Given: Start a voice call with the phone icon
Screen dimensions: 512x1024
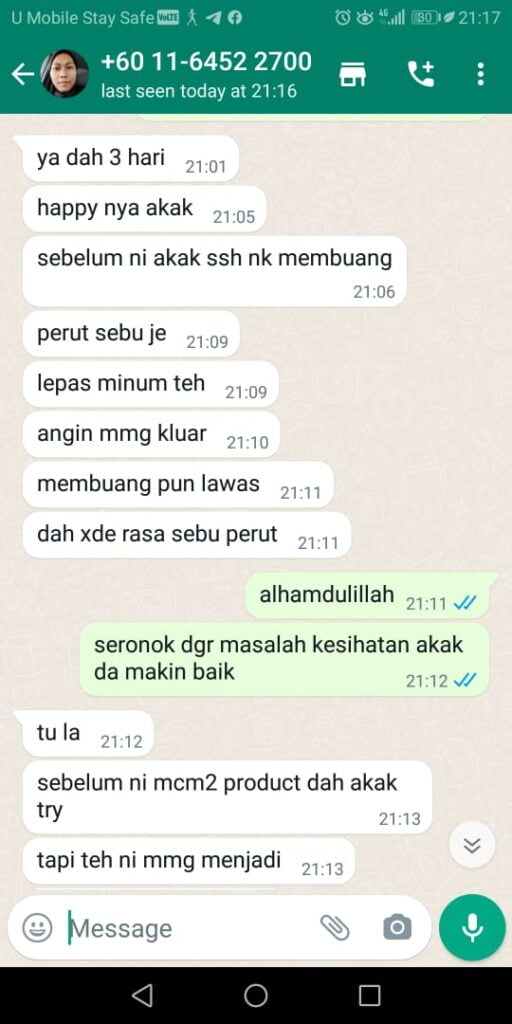Looking at the screenshot, I should pyautogui.click(x=421, y=74).
